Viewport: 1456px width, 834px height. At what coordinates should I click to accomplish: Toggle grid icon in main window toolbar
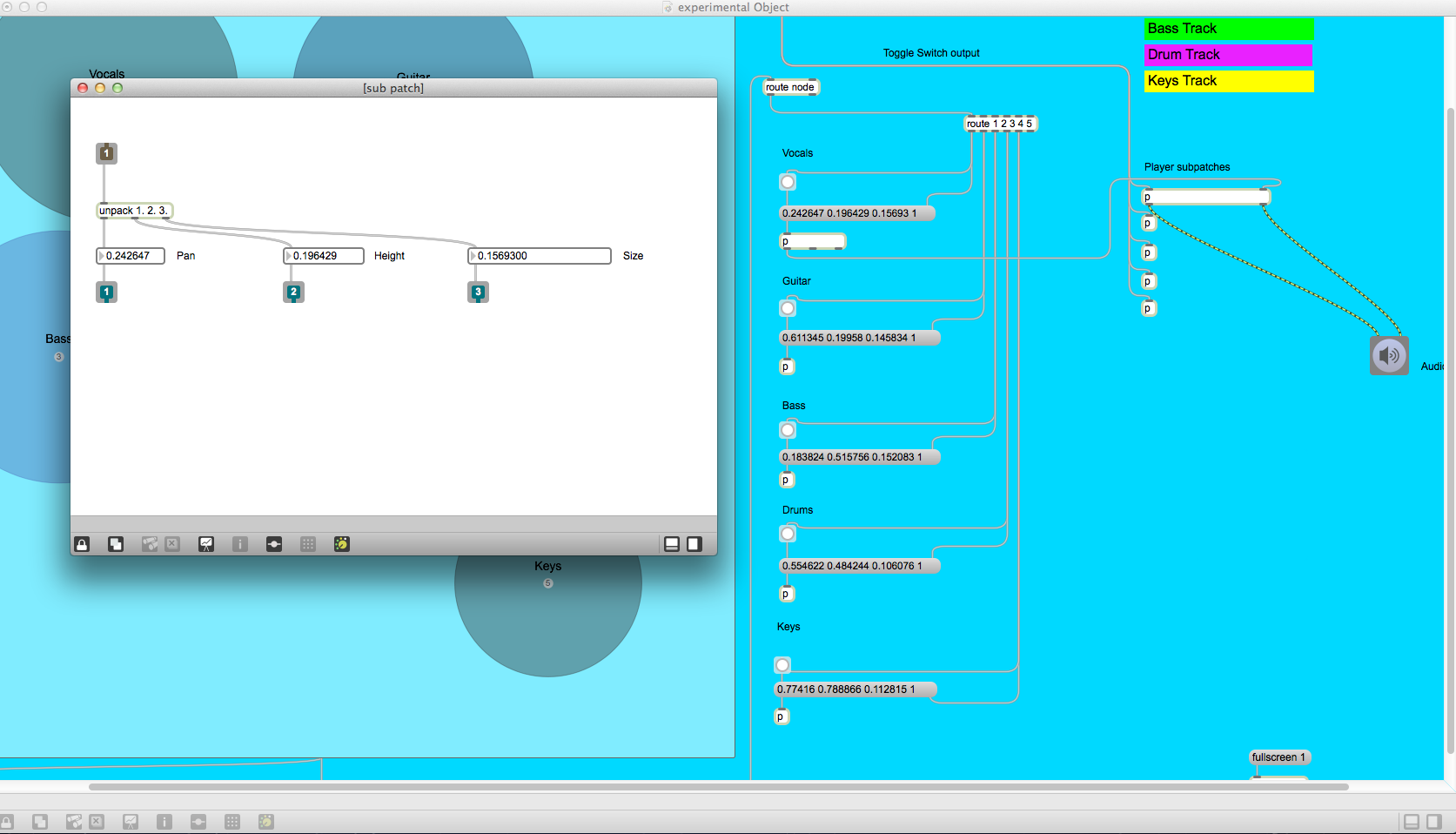pyautogui.click(x=232, y=822)
